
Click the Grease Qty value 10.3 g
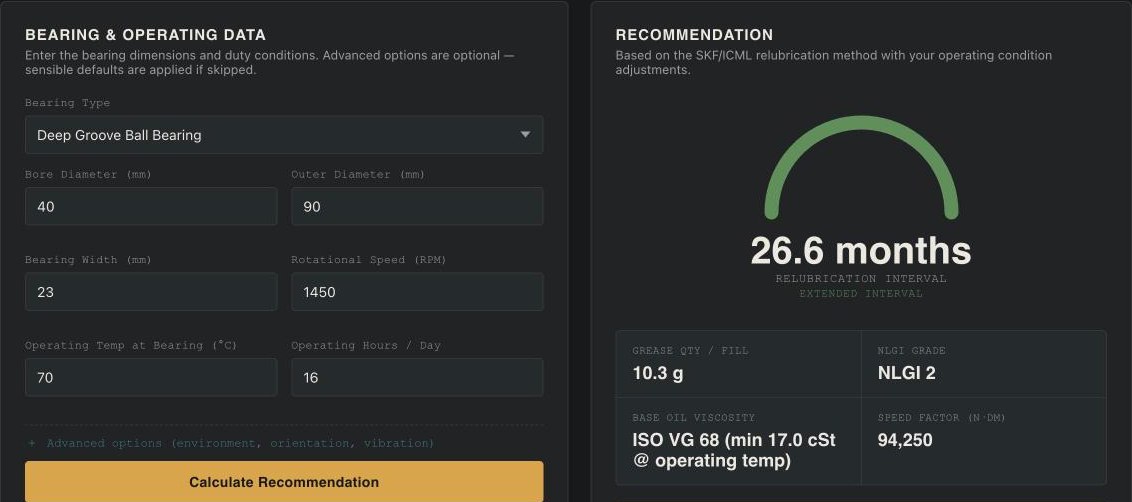(658, 373)
